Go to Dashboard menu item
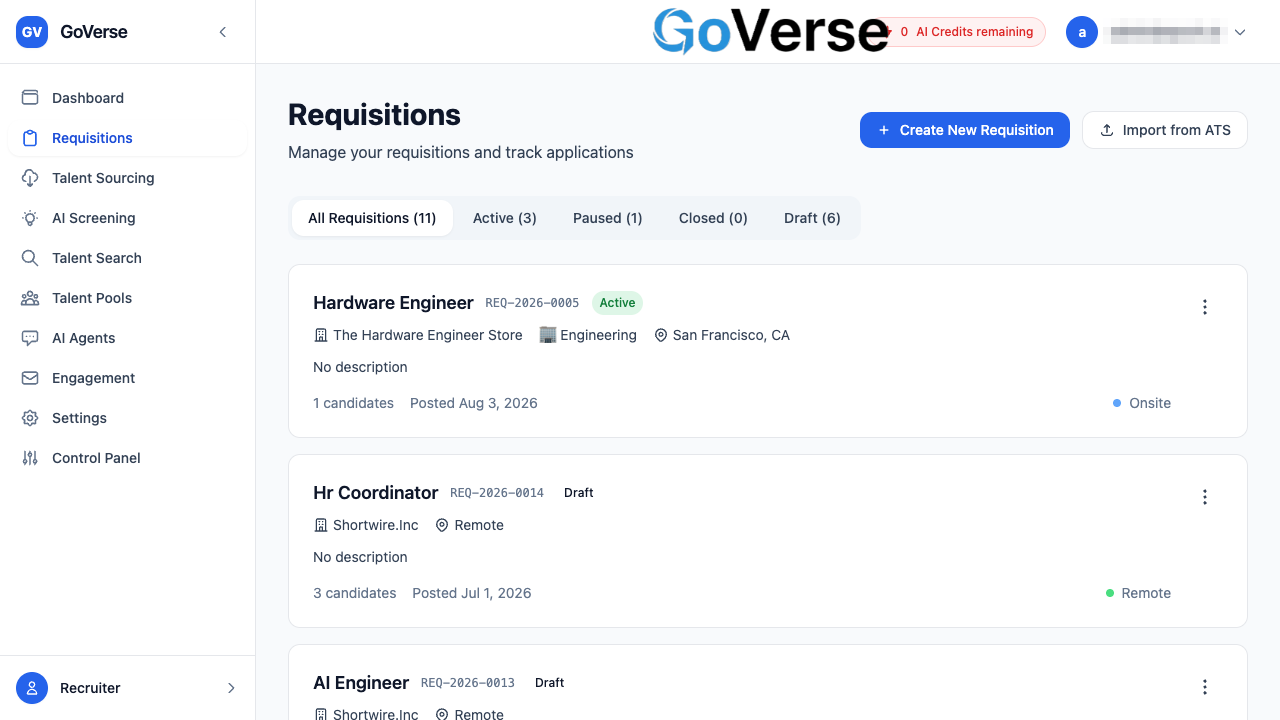Screen dimensions: 1280x720 tap(127, 98)
